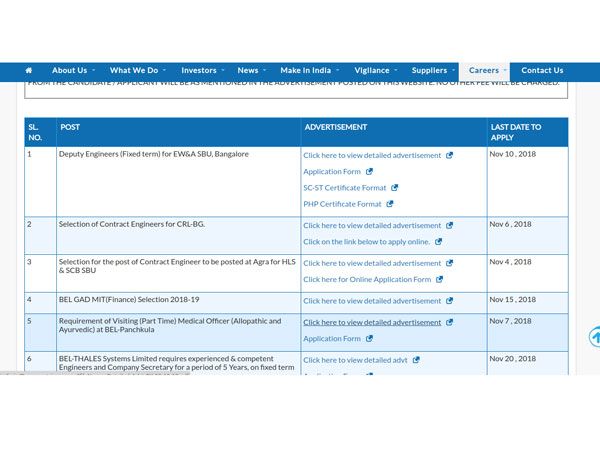Expand the Suppliers dropdown arrow
The width and height of the screenshot is (600, 450).
(x=453, y=70)
